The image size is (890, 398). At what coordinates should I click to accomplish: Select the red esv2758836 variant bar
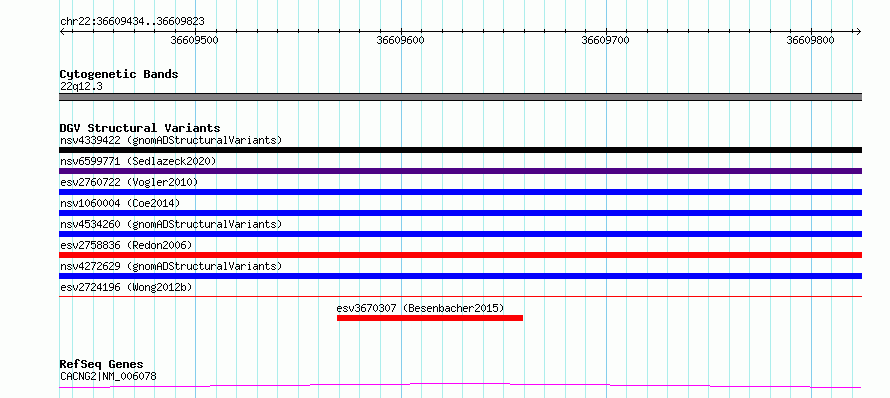pos(460,255)
